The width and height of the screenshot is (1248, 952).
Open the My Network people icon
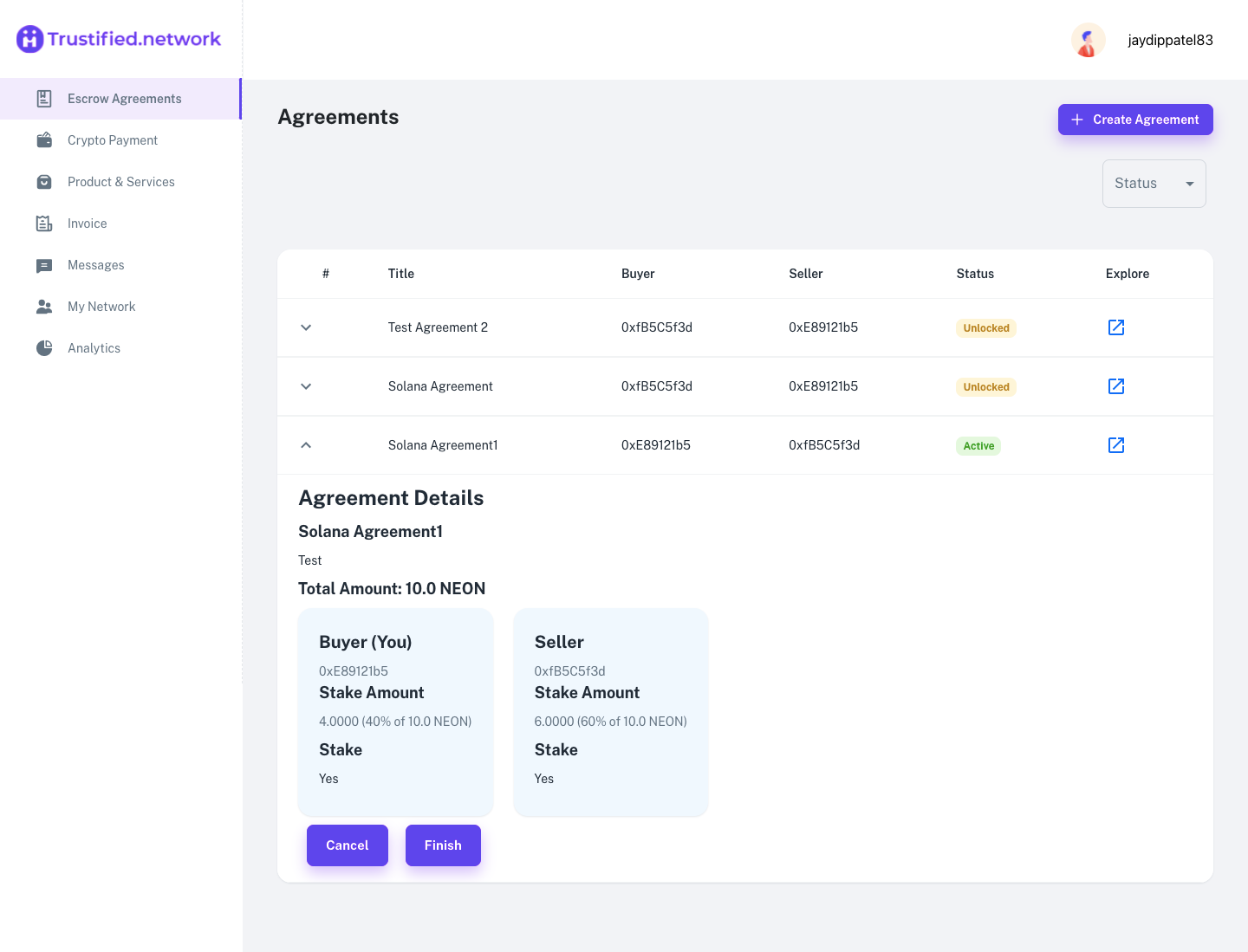44,306
